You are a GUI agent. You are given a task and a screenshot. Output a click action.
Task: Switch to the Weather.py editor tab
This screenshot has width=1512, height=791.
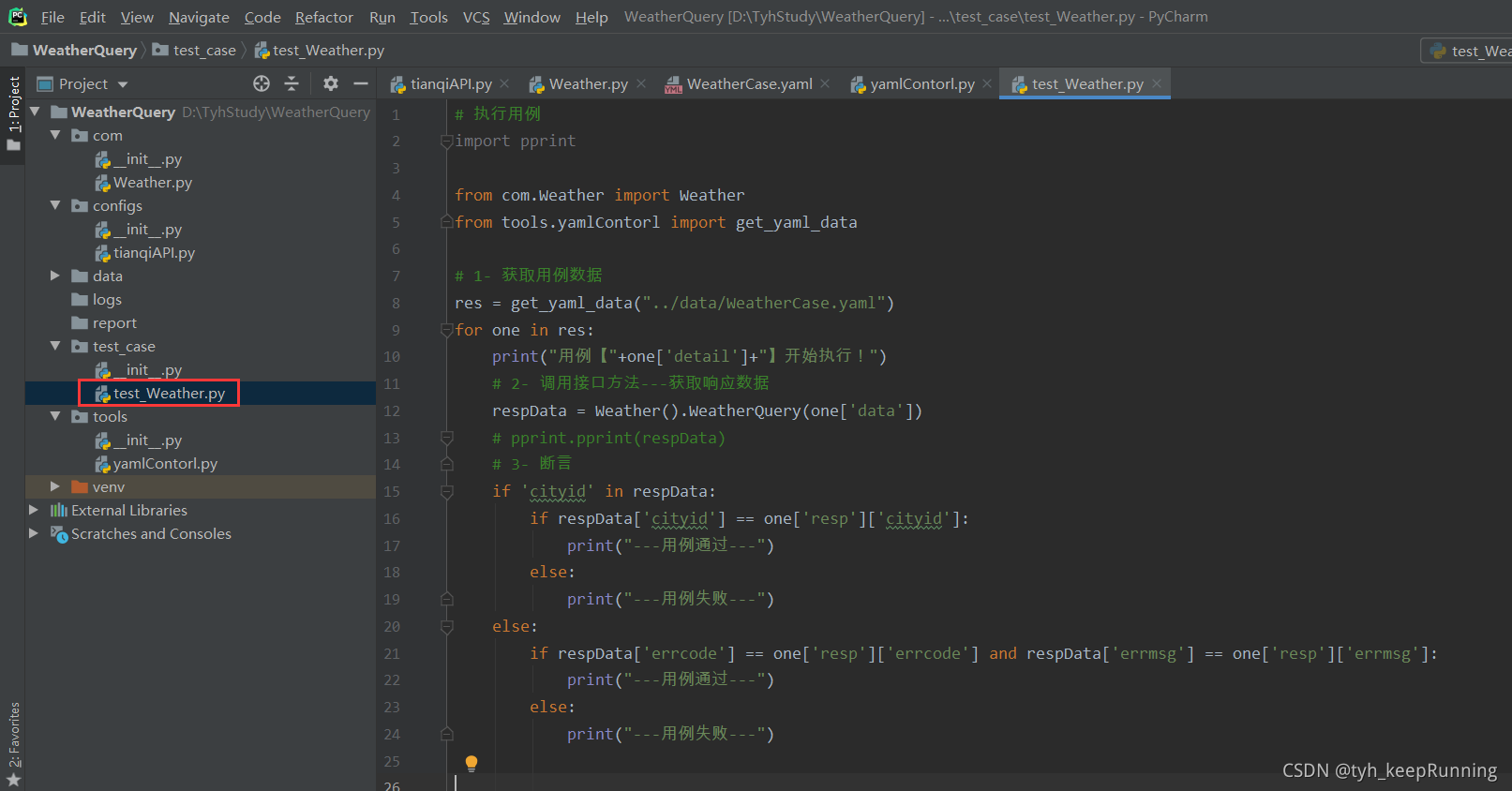click(x=579, y=83)
